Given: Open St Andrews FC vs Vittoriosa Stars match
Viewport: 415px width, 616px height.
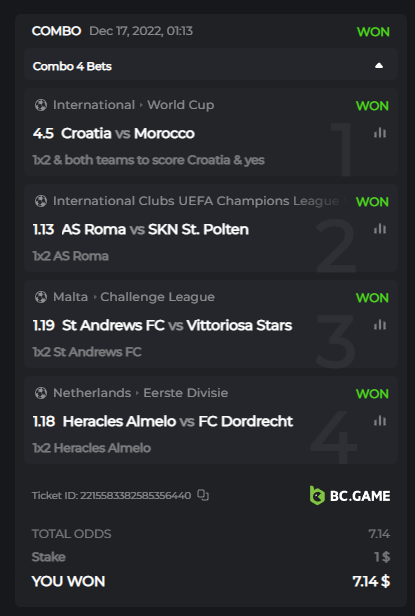Looking at the screenshot, I should (177, 325).
